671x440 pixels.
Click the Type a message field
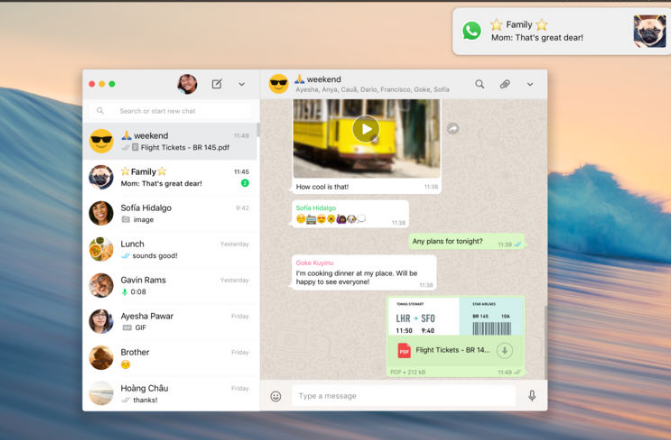click(x=404, y=396)
